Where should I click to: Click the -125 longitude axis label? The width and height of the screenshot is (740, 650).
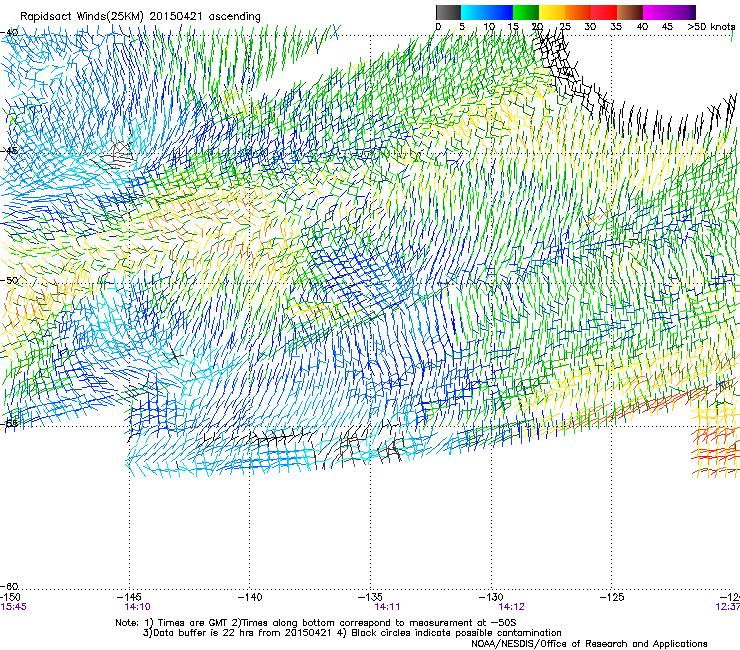point(612,597)
